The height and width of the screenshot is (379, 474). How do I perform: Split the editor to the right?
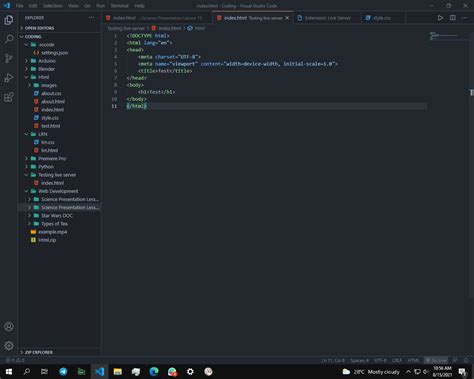pyautogui.click(x=452, y=18)
